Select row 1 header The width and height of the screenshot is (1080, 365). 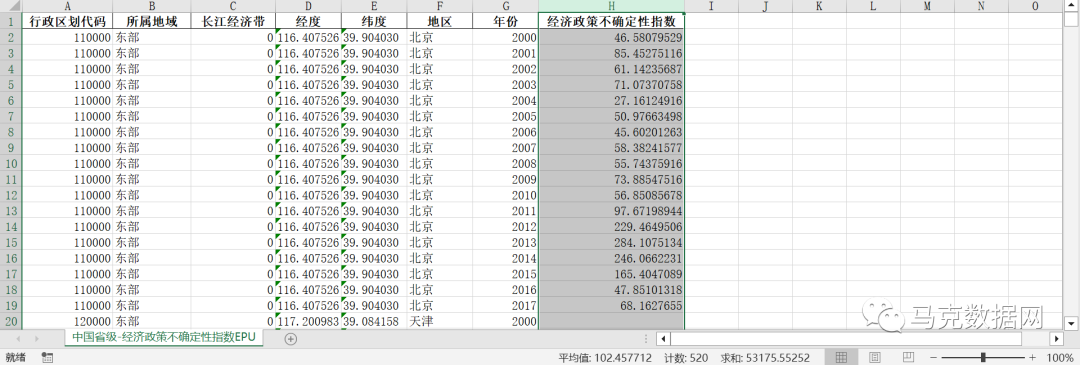tap(11, 21)
